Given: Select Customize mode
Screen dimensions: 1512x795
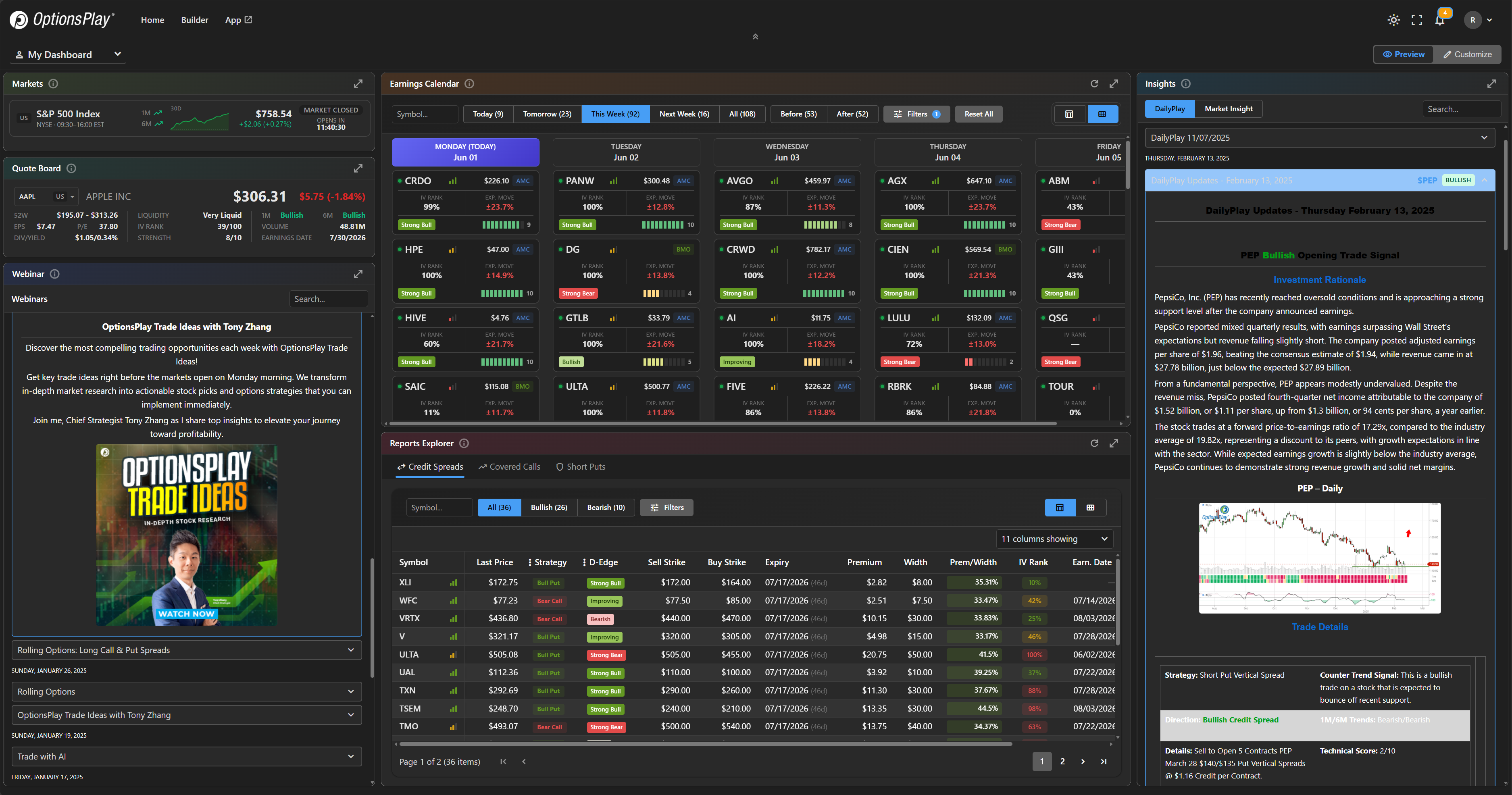Looking at the screenshot, I should pyautogui.click(x=1467, y=54).
